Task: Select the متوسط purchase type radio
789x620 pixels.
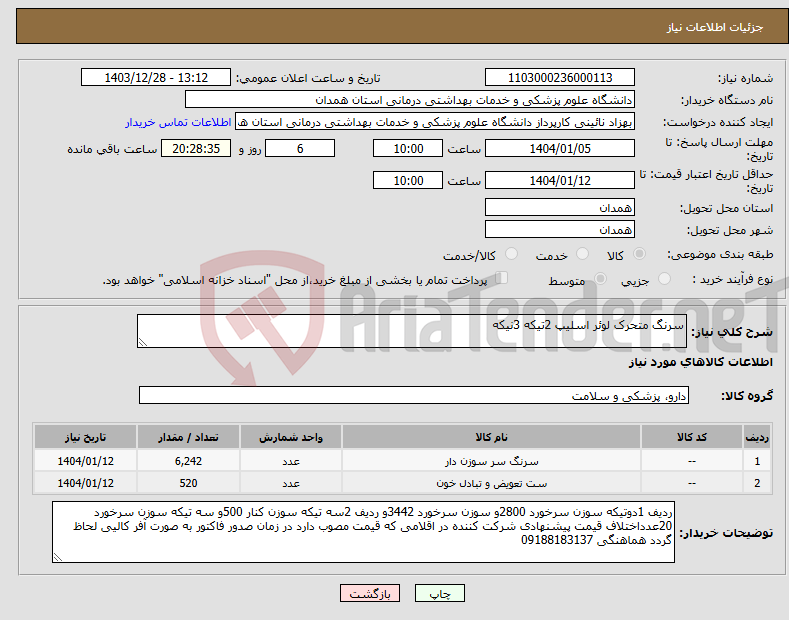Action: [x=600, y=279]
